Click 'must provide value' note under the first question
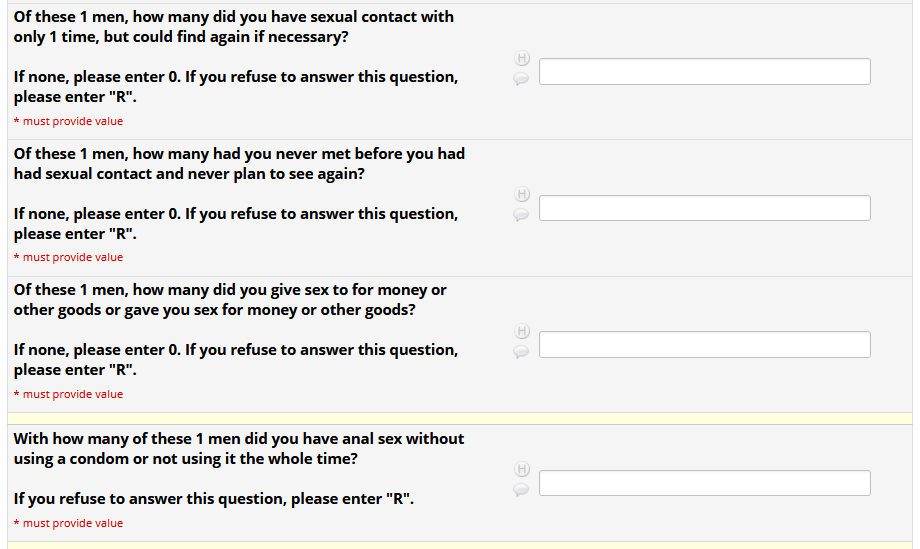The width and height of the screenshot is (920, 549). [72, 121]
